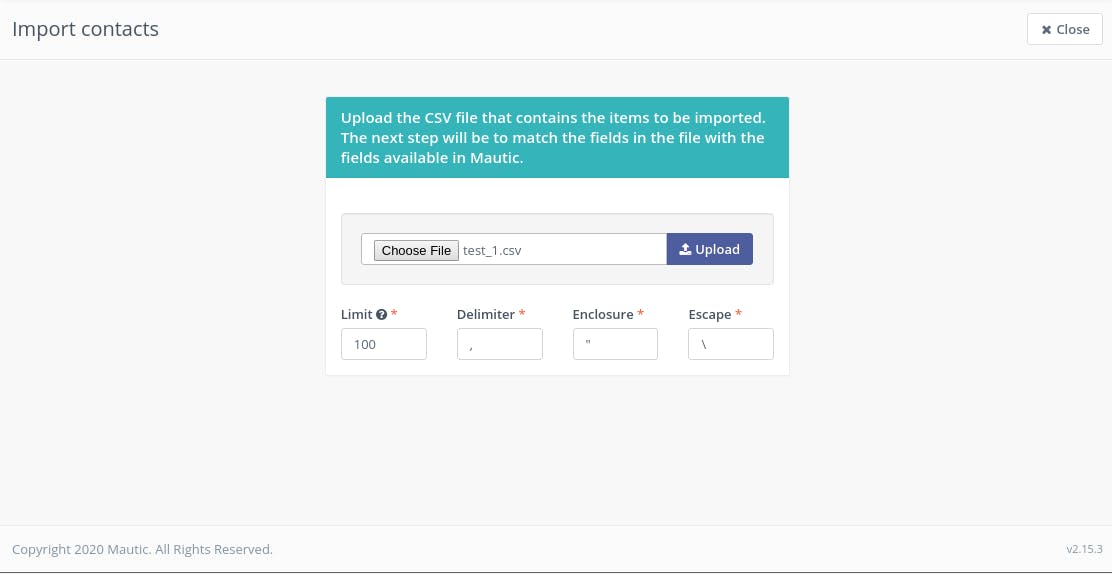
Task: Click the Enclosure label
Action: click(603, 314)
